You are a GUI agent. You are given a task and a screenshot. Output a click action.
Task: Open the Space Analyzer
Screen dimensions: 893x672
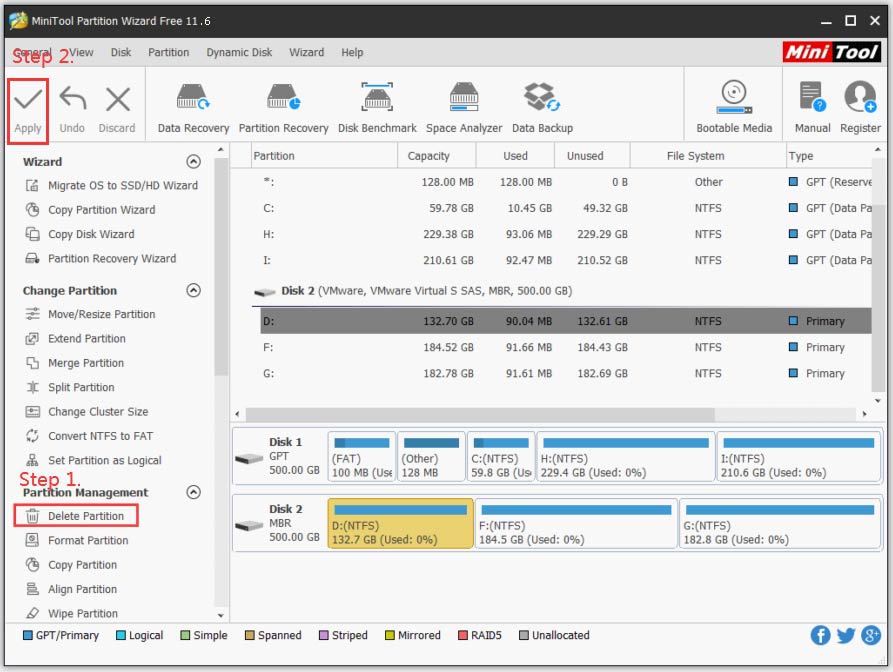pos(462,105)
